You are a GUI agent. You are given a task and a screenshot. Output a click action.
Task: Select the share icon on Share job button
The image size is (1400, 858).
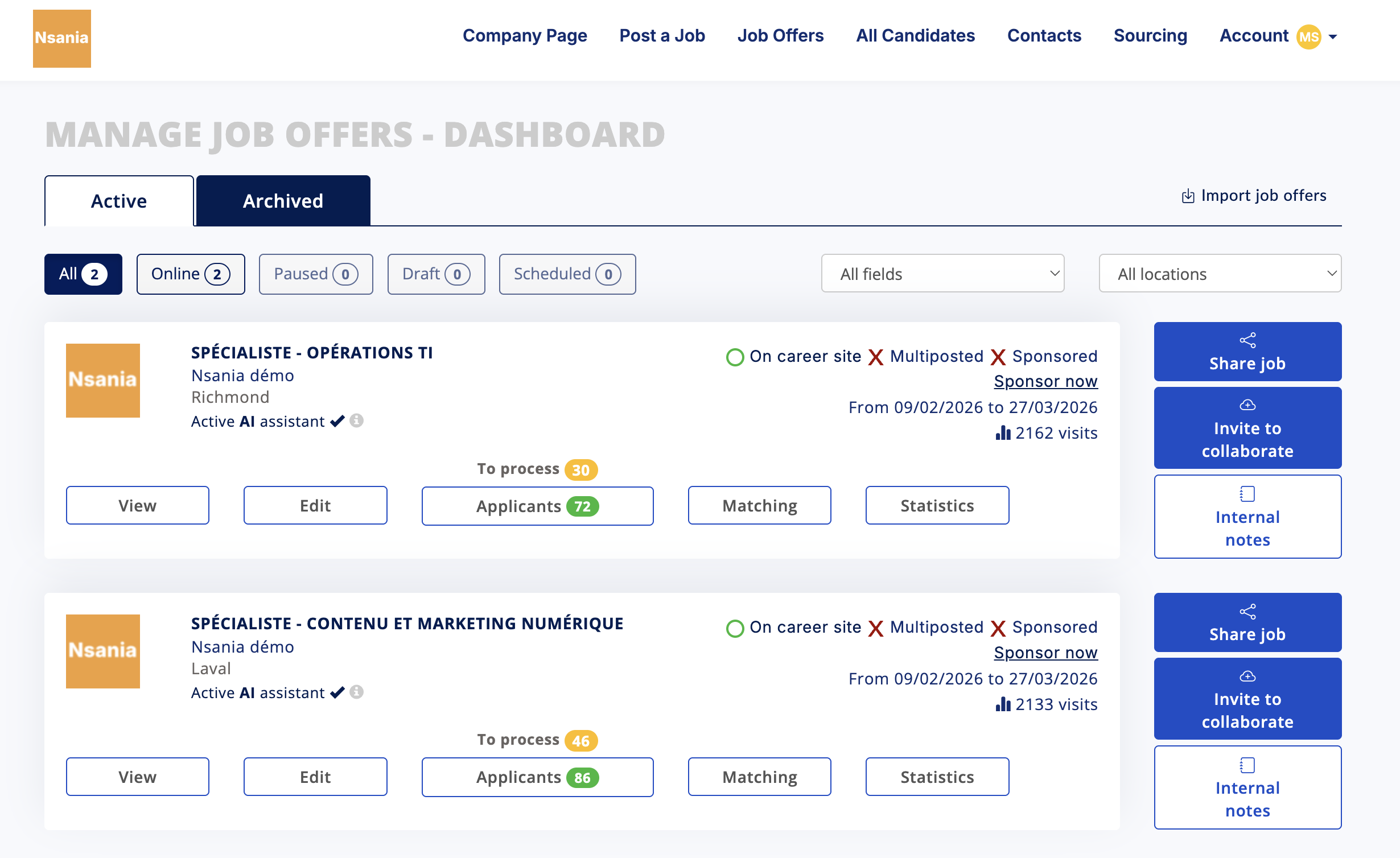click(1247, 341)
